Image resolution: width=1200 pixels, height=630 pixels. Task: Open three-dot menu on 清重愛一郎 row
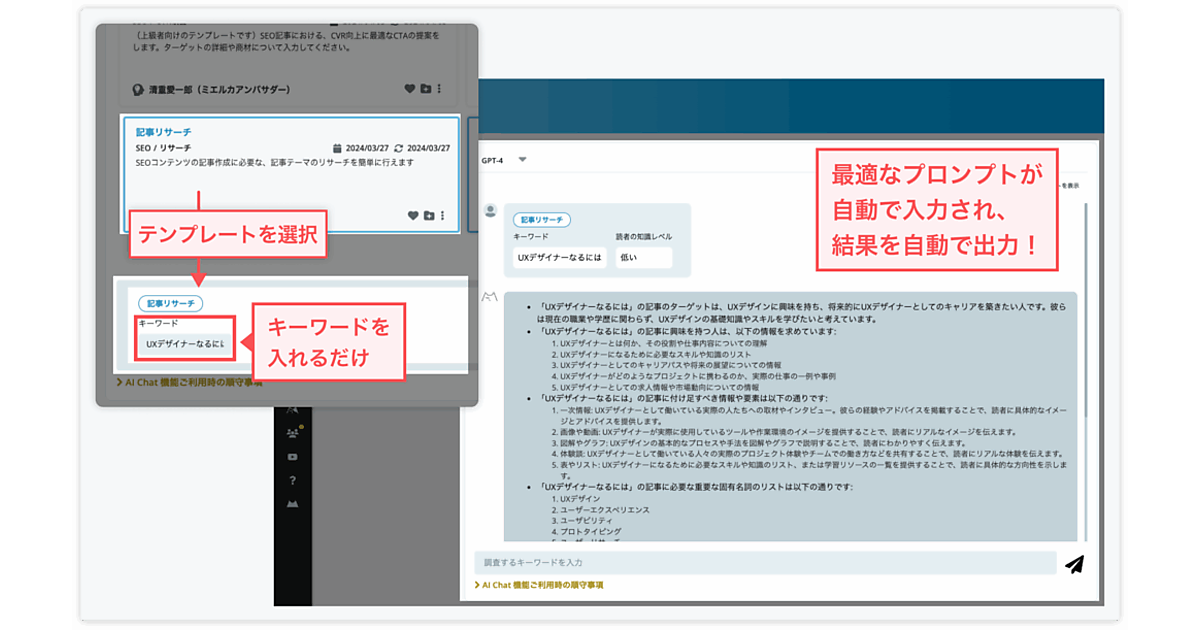click(x=439, y=89)
